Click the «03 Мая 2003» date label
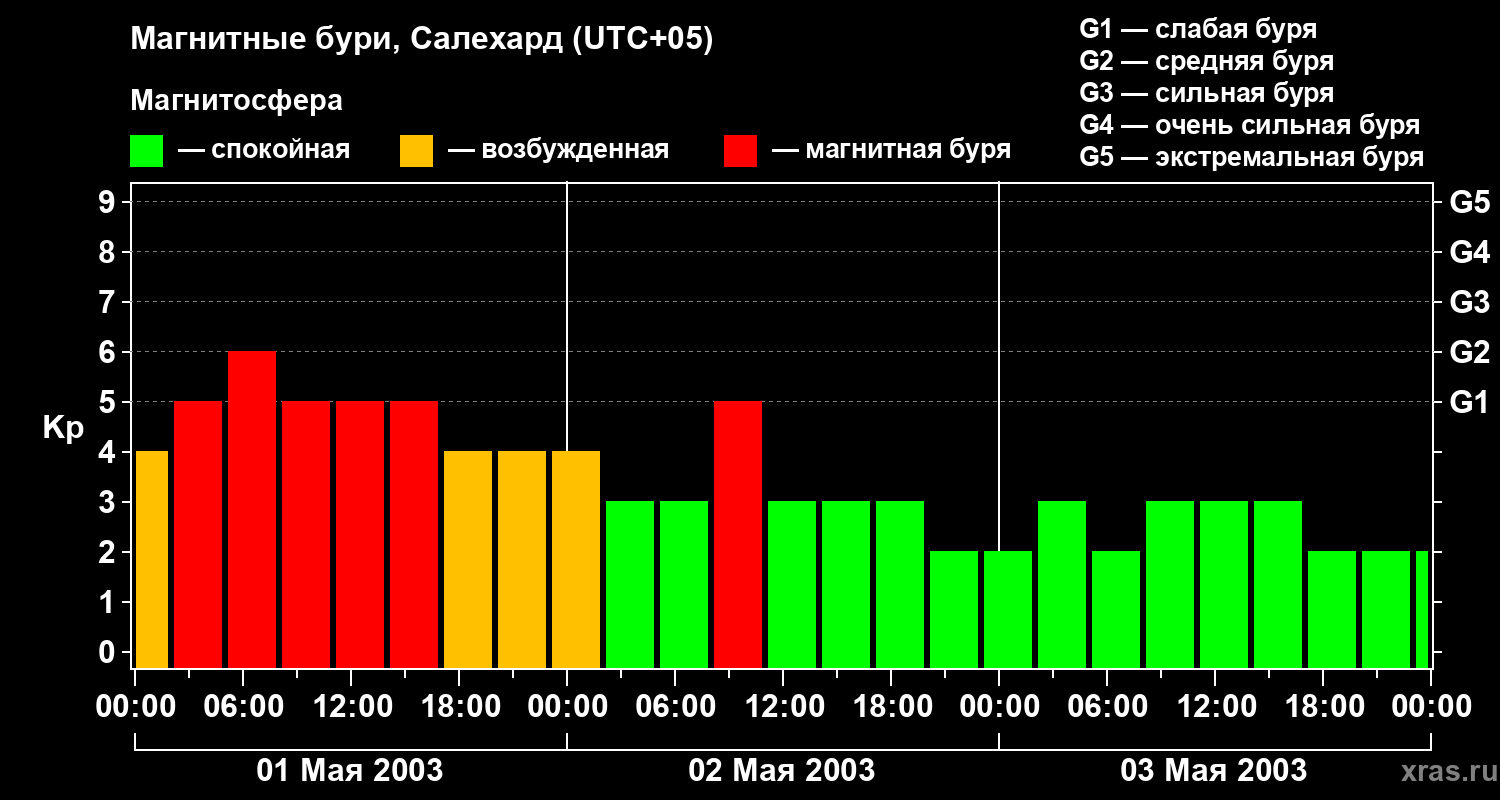This screenshot has height=800, width=1500. 1214,770
